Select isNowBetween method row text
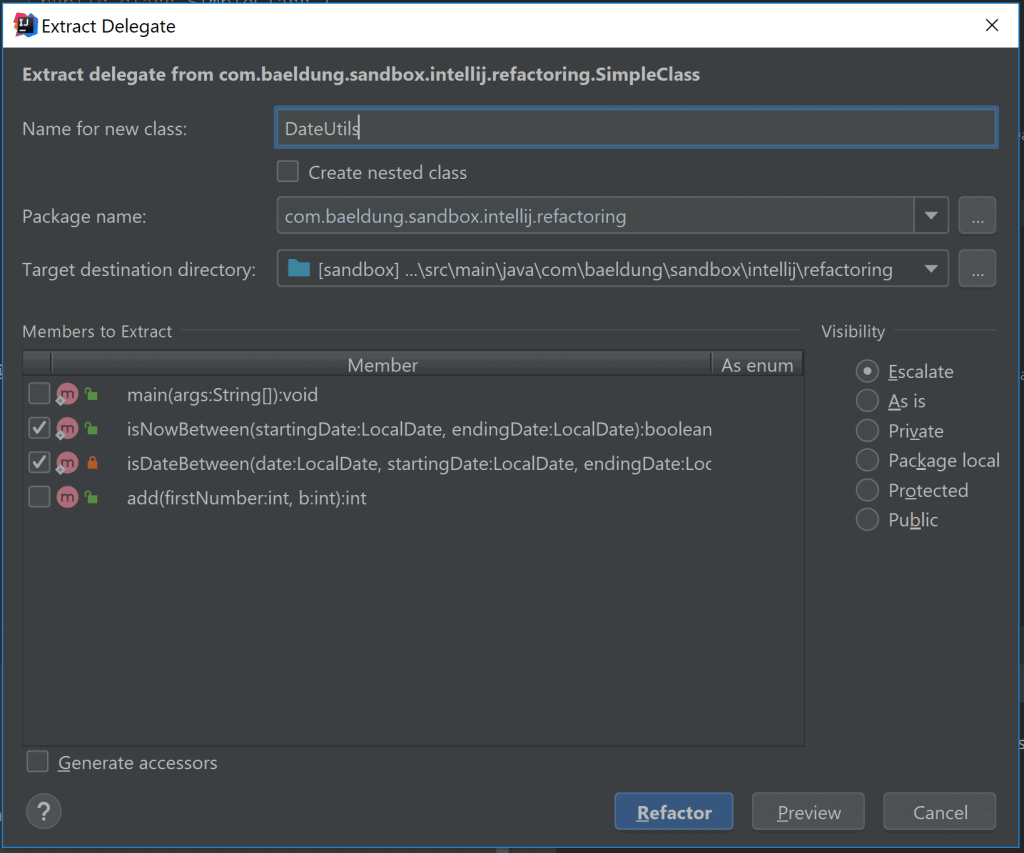Viewport: 1024px width, 853px height. click(x=419, y=429)
